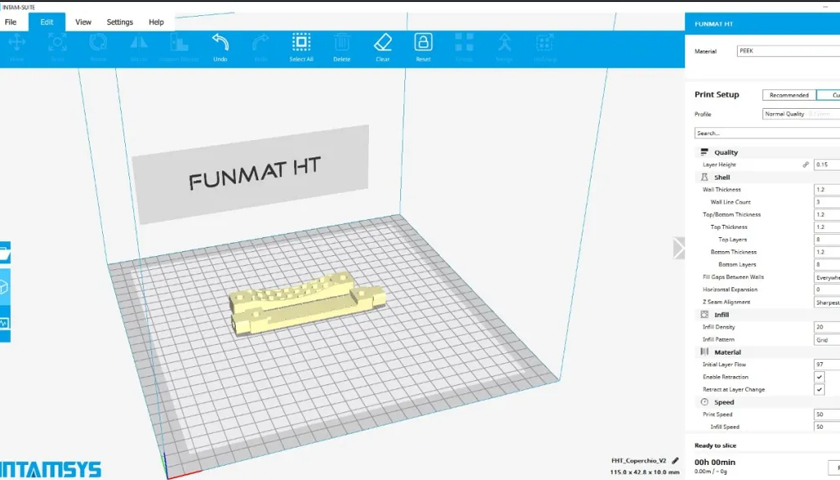Click the Select All toolbar icon
Image resolution: width=840 pixels, height=480 pixels.
point(301,43)
